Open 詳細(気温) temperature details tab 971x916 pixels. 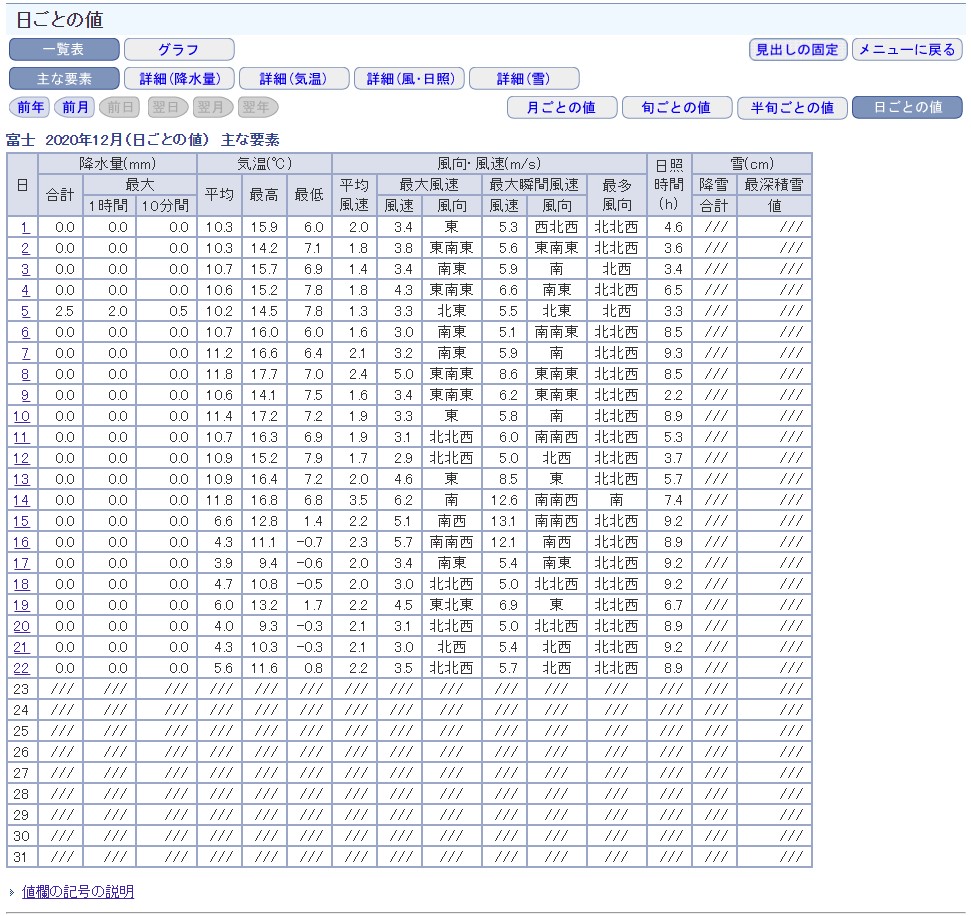point(294,79)
